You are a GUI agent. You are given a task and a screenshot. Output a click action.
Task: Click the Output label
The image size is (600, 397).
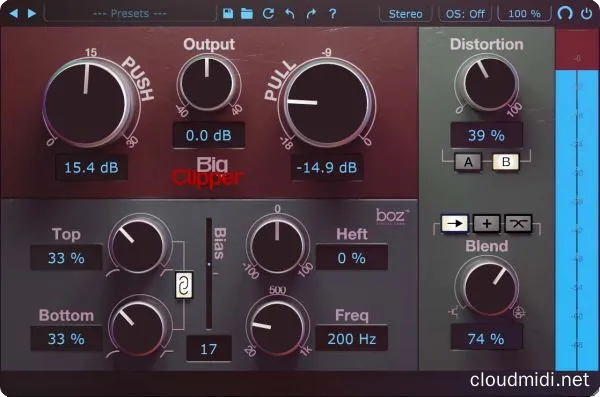point(209,44)
